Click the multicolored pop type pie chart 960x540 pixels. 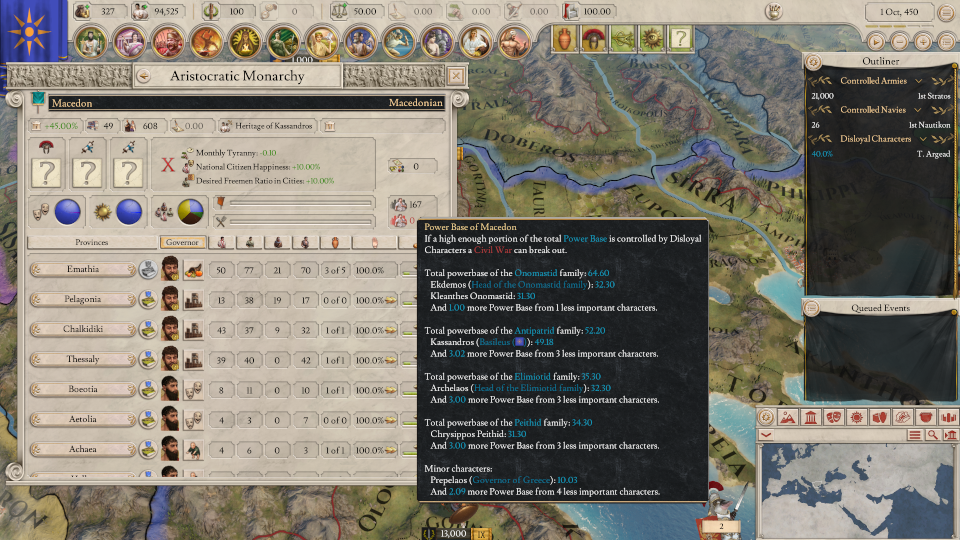point(190,212)
